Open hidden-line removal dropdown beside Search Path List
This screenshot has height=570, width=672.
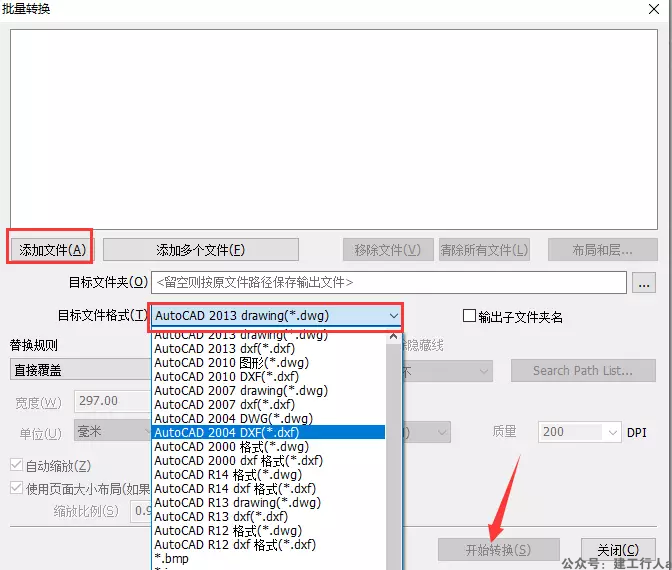[447, 371]
